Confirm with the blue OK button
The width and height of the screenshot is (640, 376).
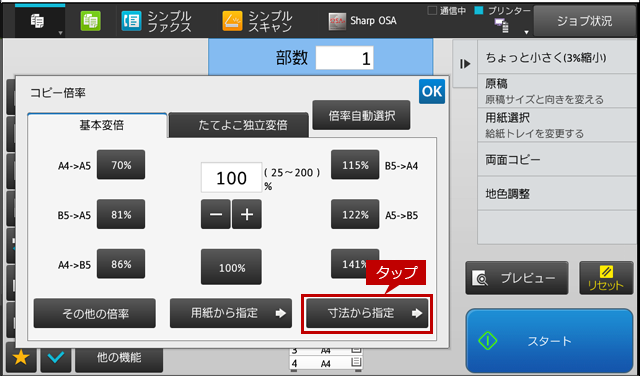point(432,91)
